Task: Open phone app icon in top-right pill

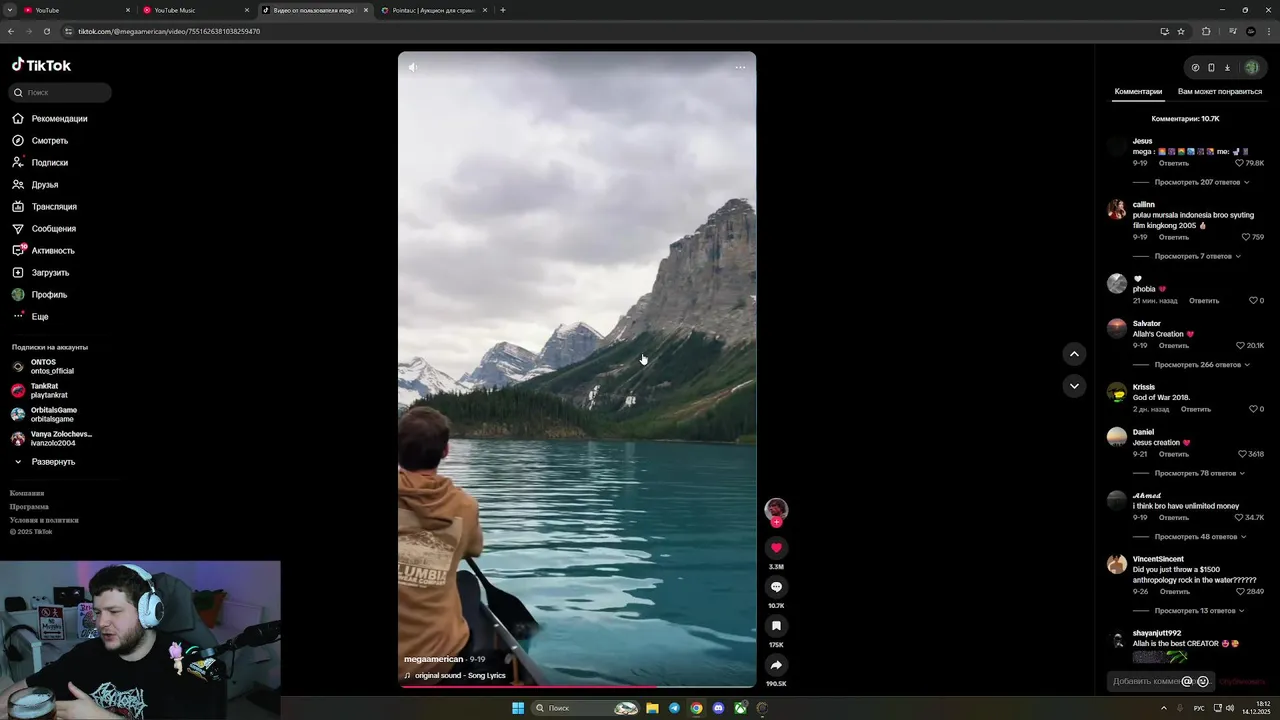Action: (x=1211, y=68)
